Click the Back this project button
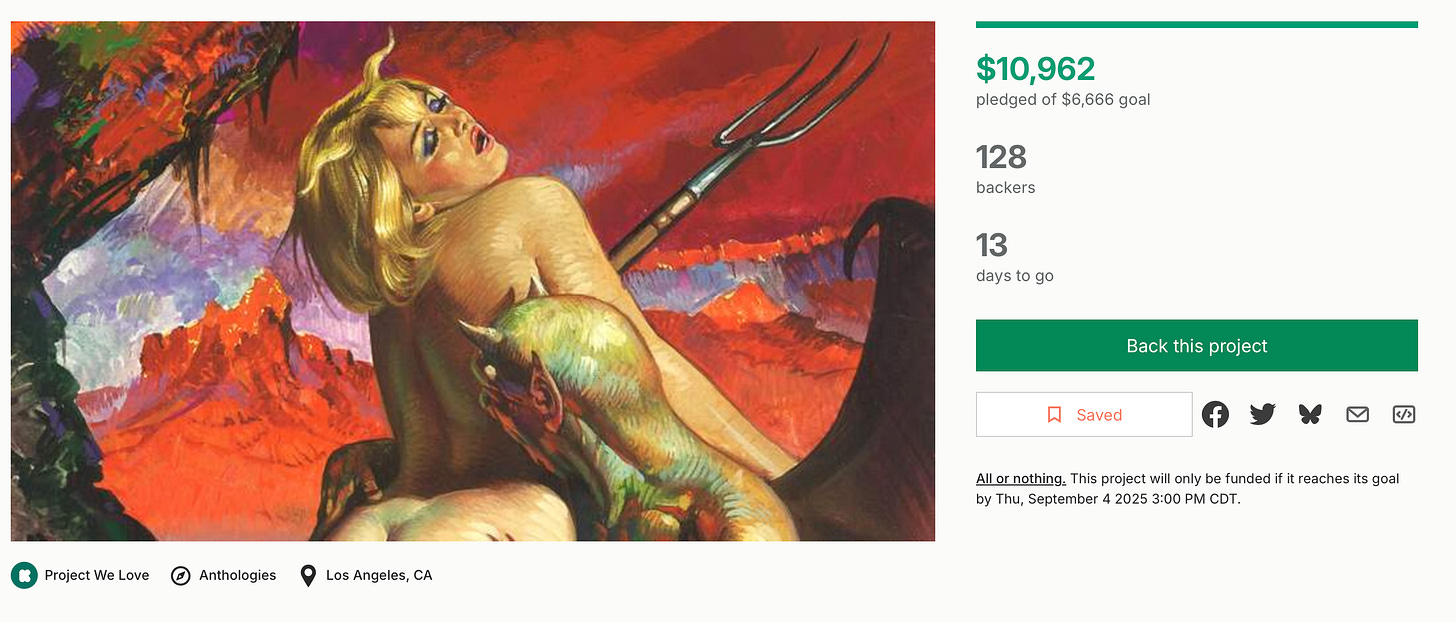1456x622 pixels. [x=1197, y=345]
